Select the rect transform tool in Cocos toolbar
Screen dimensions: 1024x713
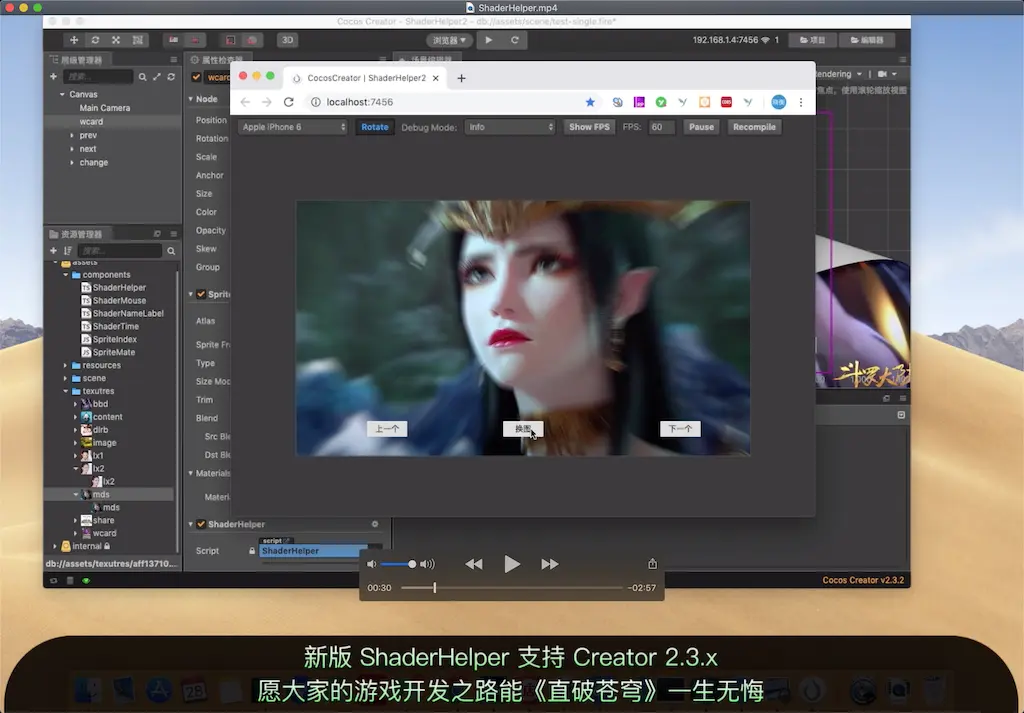[138, 40]
